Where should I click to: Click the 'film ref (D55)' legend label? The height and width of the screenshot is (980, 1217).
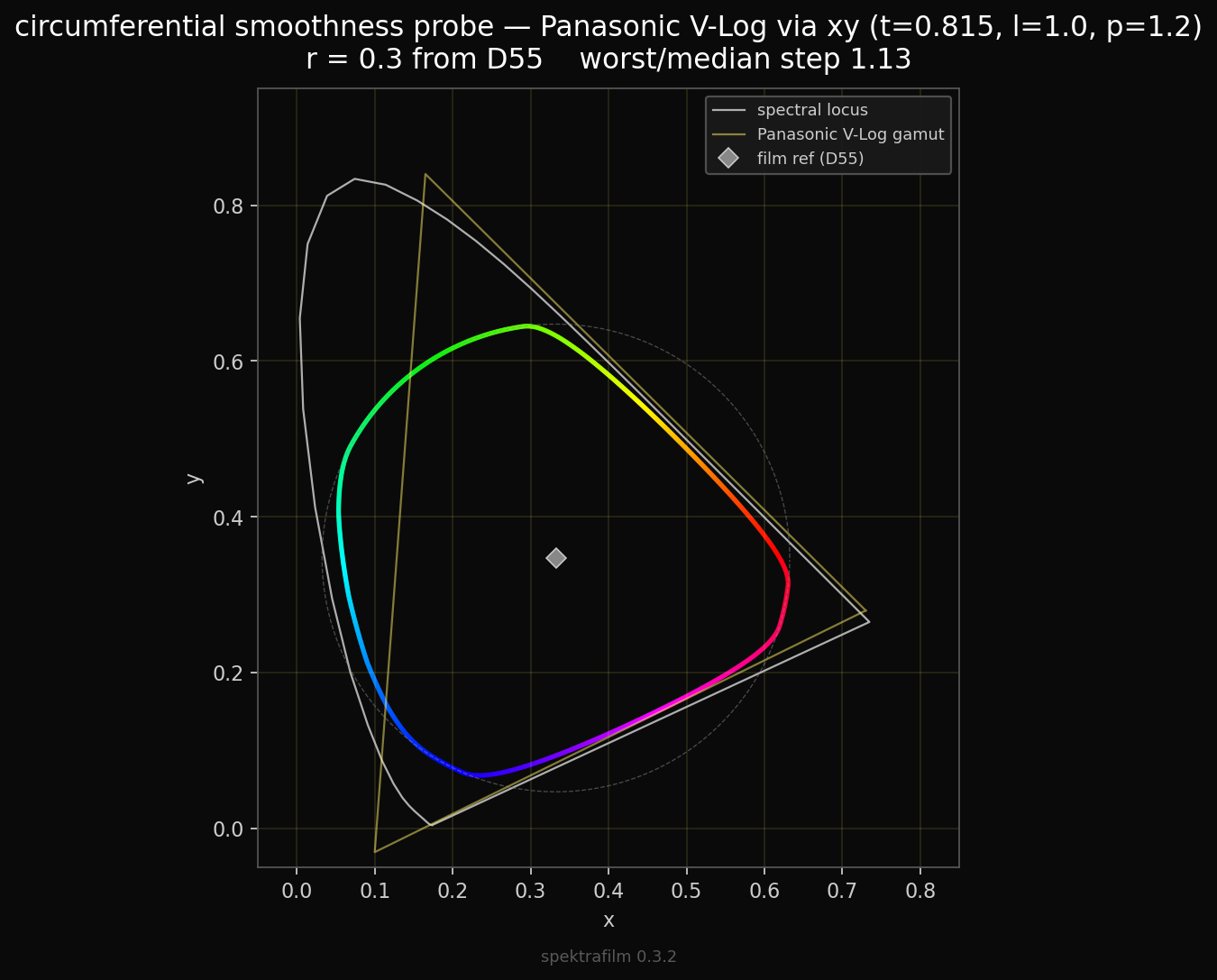(810, 159)
